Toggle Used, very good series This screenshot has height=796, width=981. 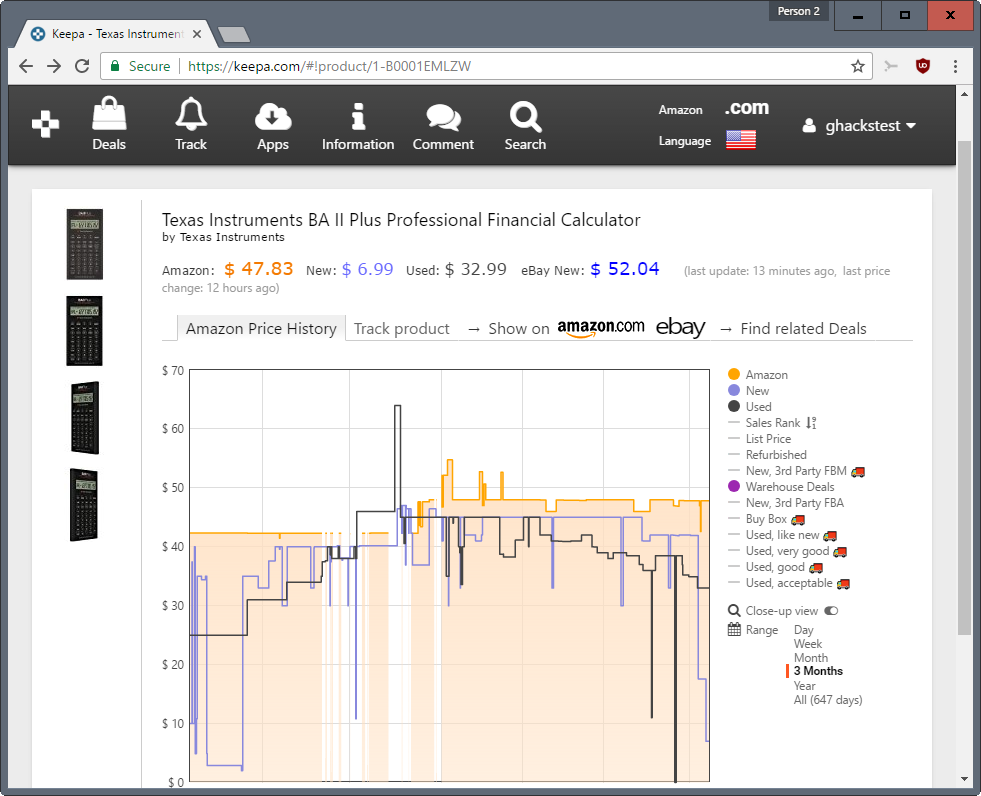point(788,551)
